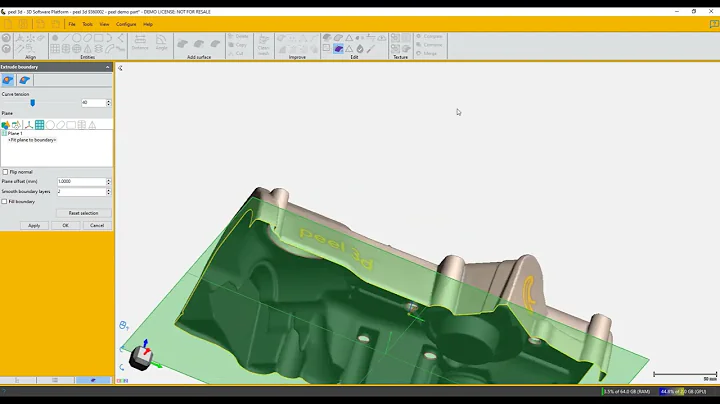
Task: Click the first colored shapes icon in Plane toolbar
Action: [6, 125]
